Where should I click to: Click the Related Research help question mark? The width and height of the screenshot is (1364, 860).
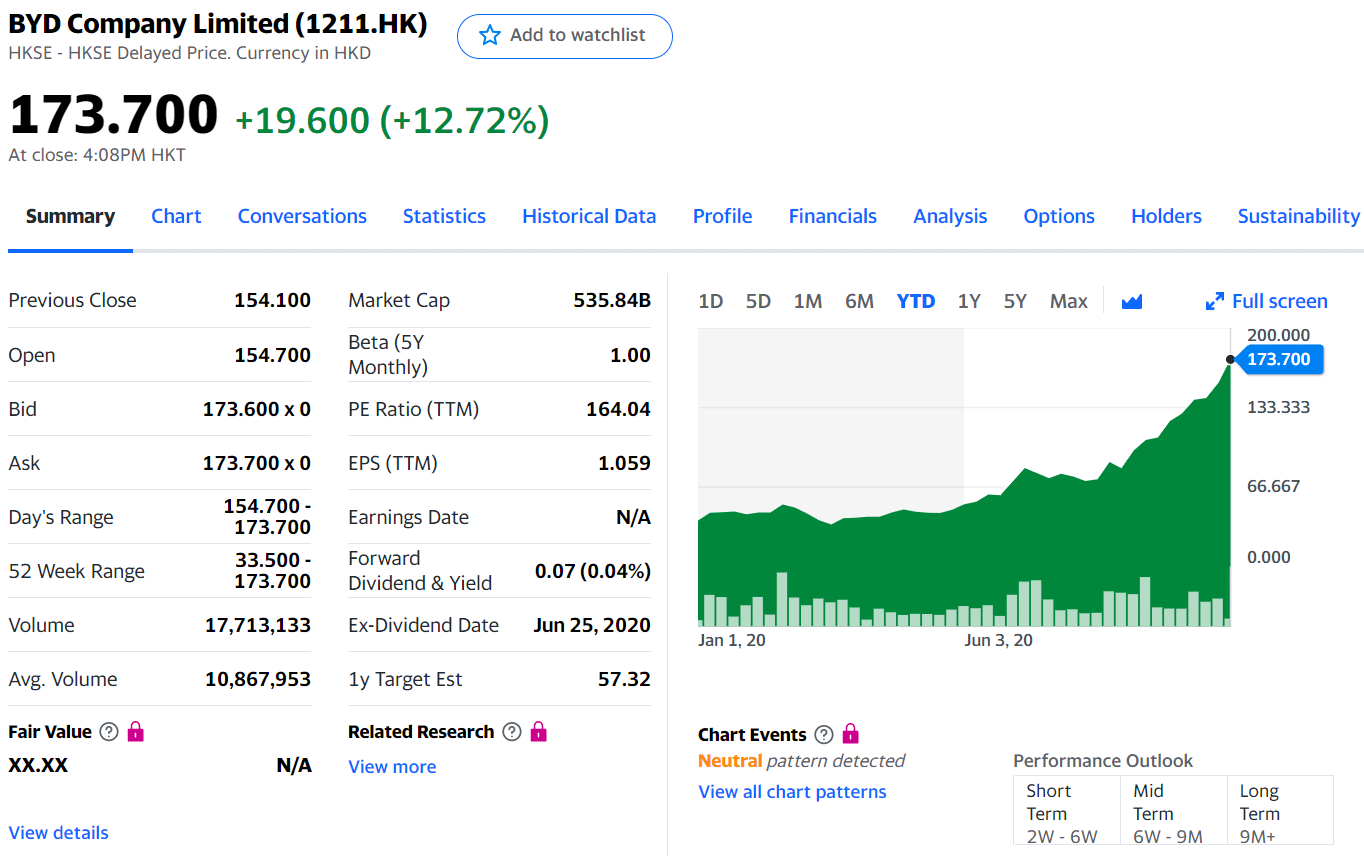[x=512, y=732]
